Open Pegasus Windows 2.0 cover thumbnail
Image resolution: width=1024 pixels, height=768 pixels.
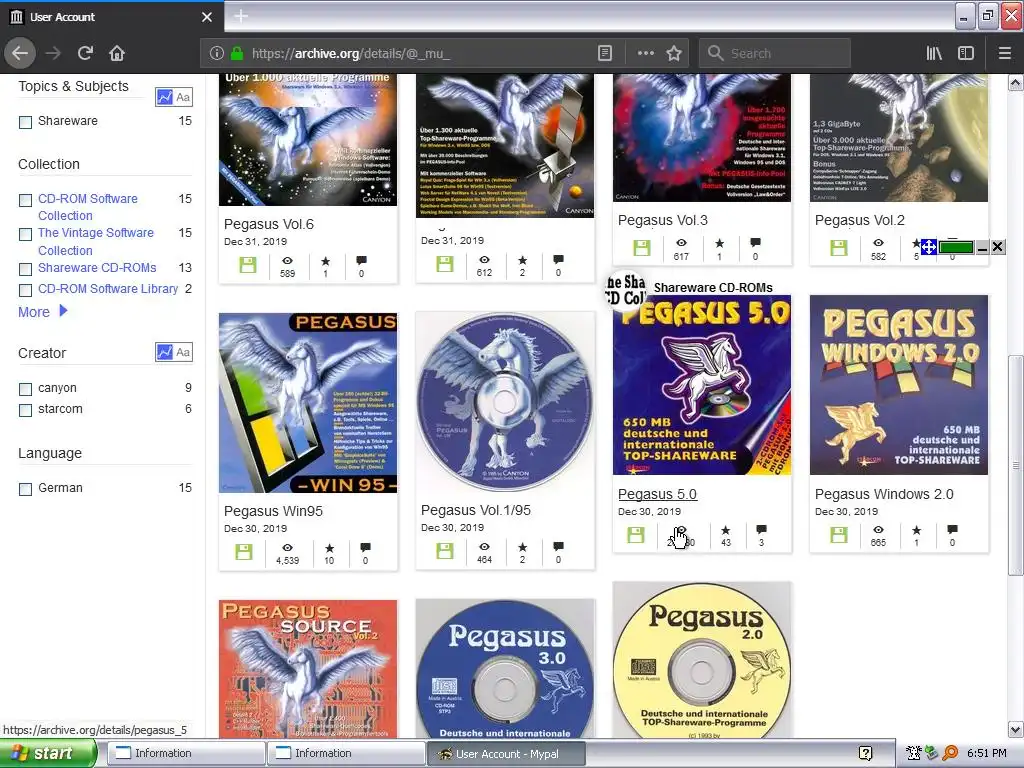pyautogui.click(x=899, y=385)
